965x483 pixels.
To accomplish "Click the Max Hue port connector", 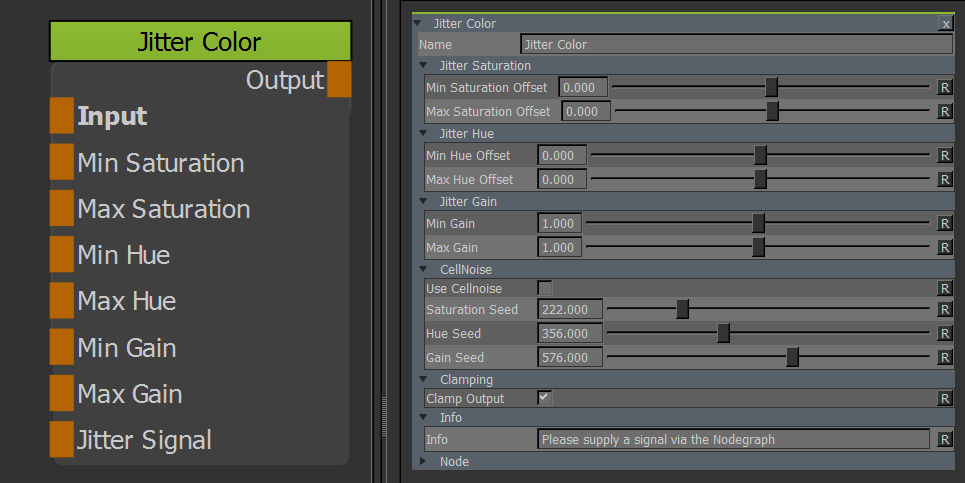I will tap(62, 301).
